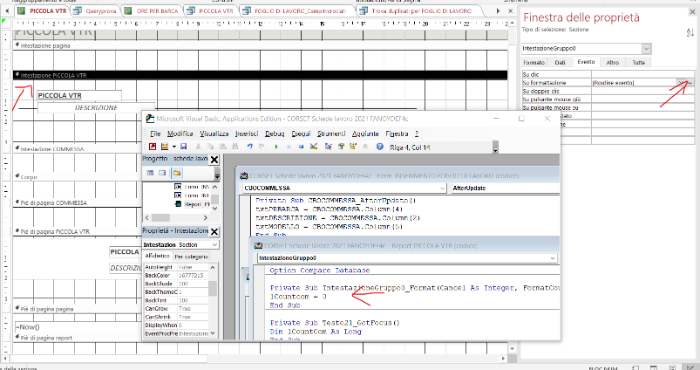Open Project Explorer via its toolbar icon

pos(328,146)
